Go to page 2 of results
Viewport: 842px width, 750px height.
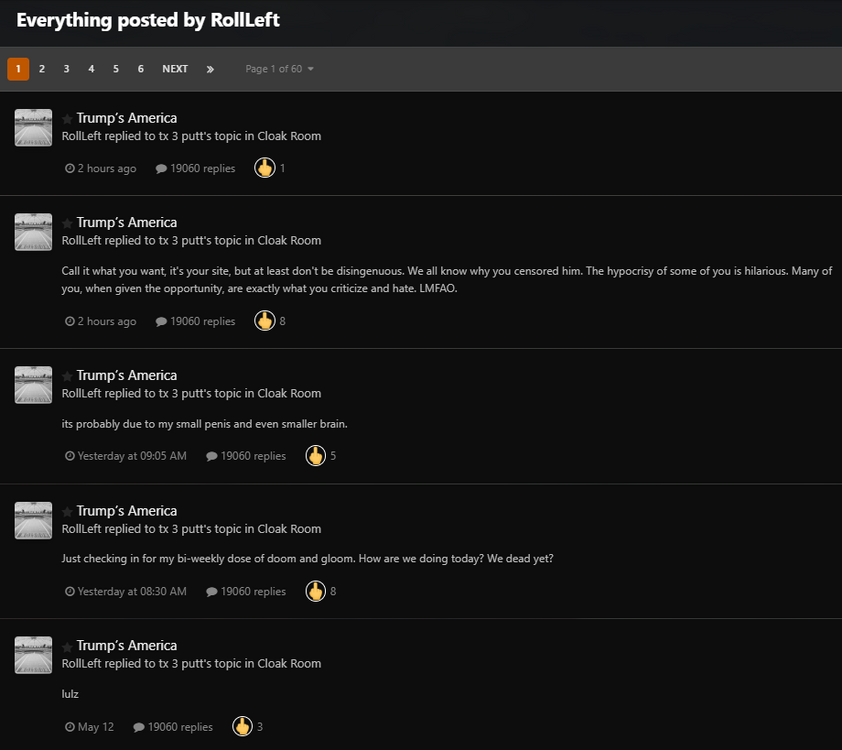click(42, 69)
